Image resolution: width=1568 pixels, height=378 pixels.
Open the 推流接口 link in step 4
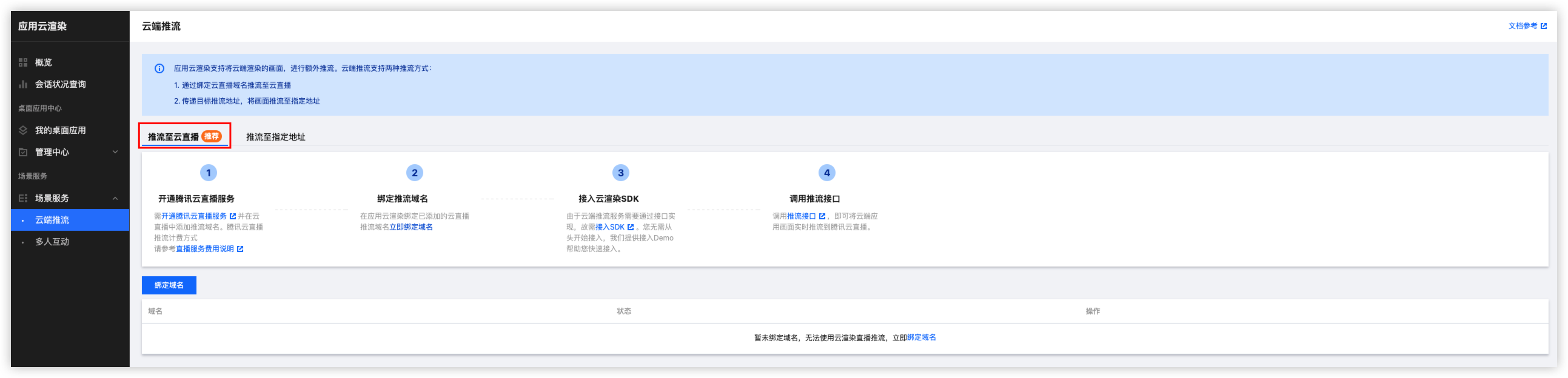tap(801, 216)
